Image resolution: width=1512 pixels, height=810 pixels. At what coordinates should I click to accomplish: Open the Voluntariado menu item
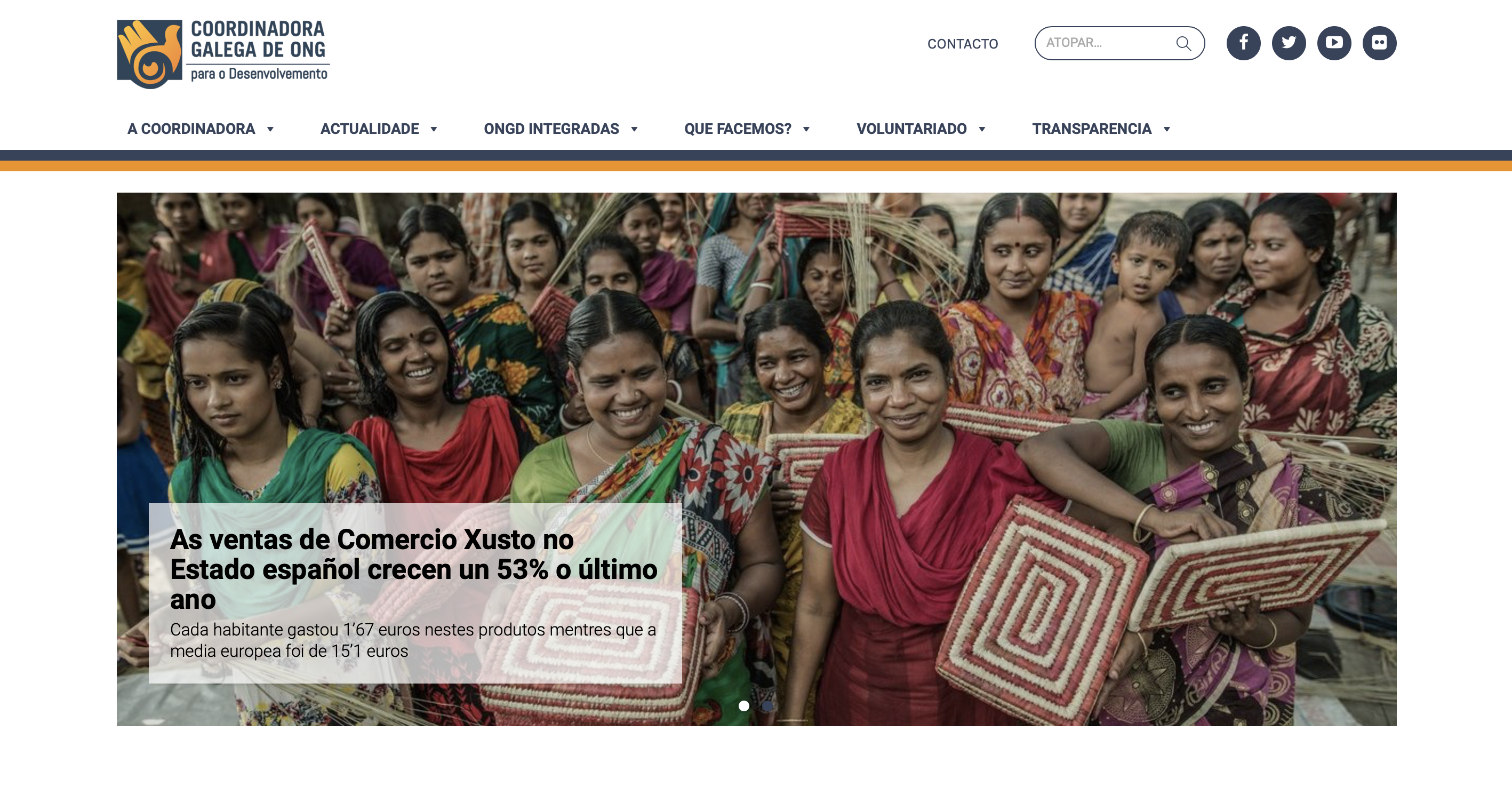[911, 129]
